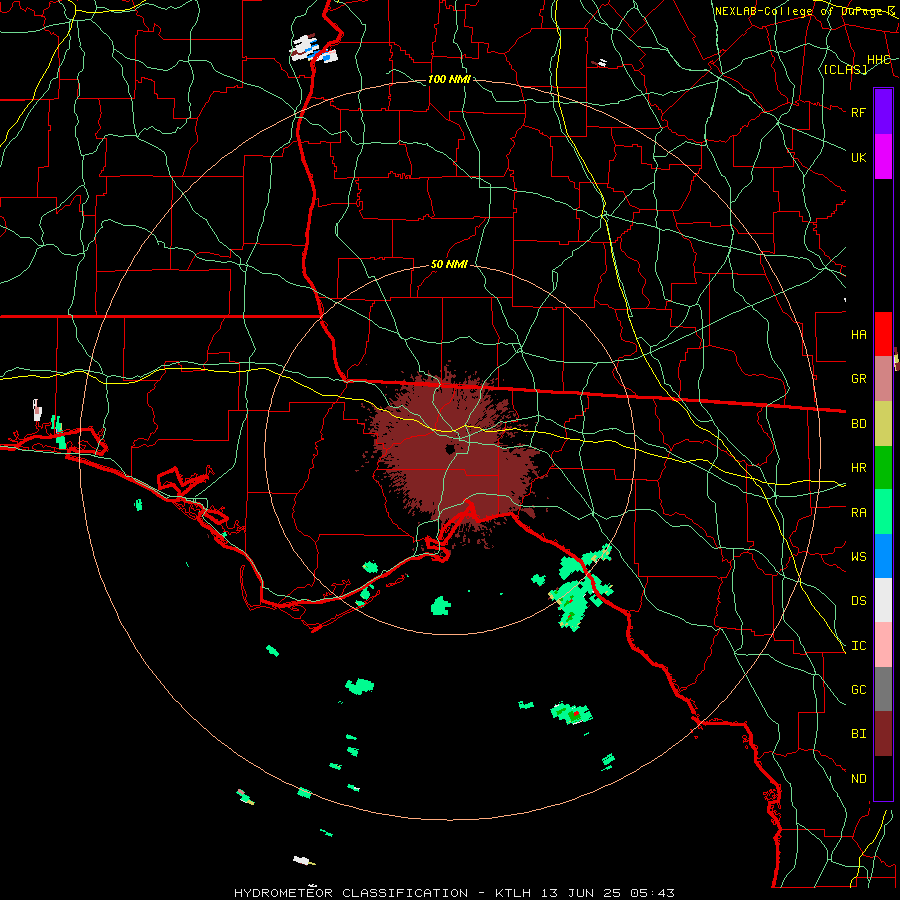The image size is (900, 900).
Task: Click the WS legend label
Action: pos(858,557)
